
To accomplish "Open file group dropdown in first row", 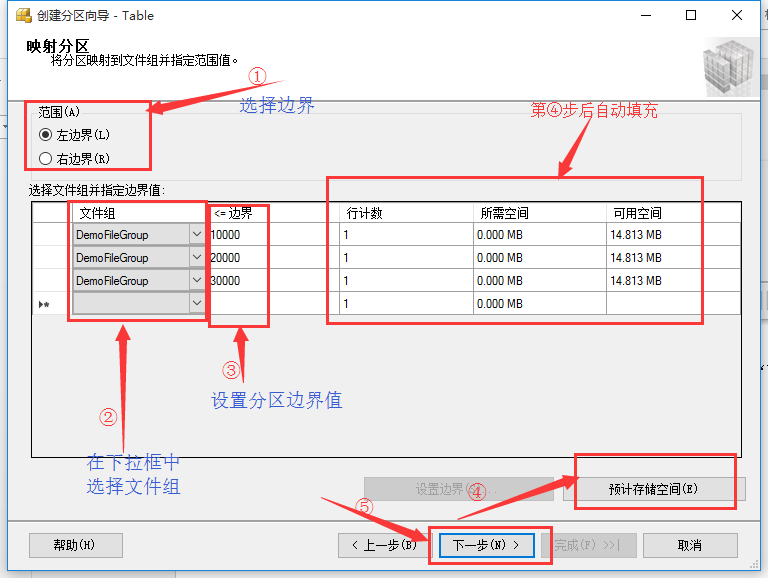I will pos(196,233).
